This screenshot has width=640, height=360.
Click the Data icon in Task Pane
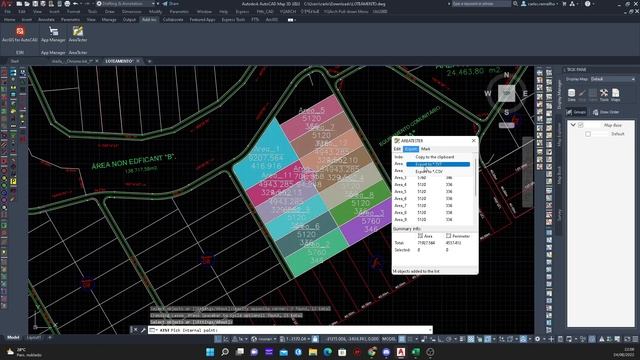(571, 95)
